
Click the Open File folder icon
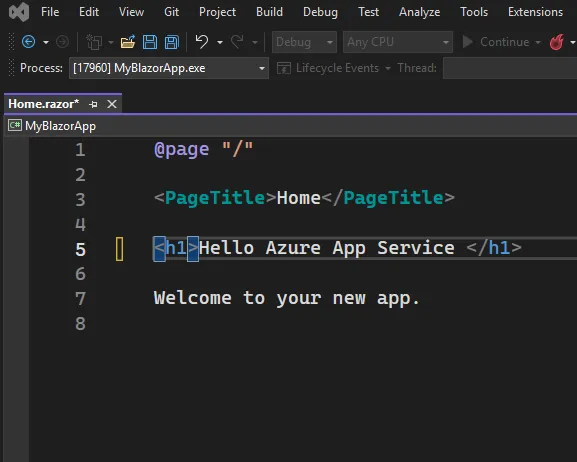(x=128, y=42)
